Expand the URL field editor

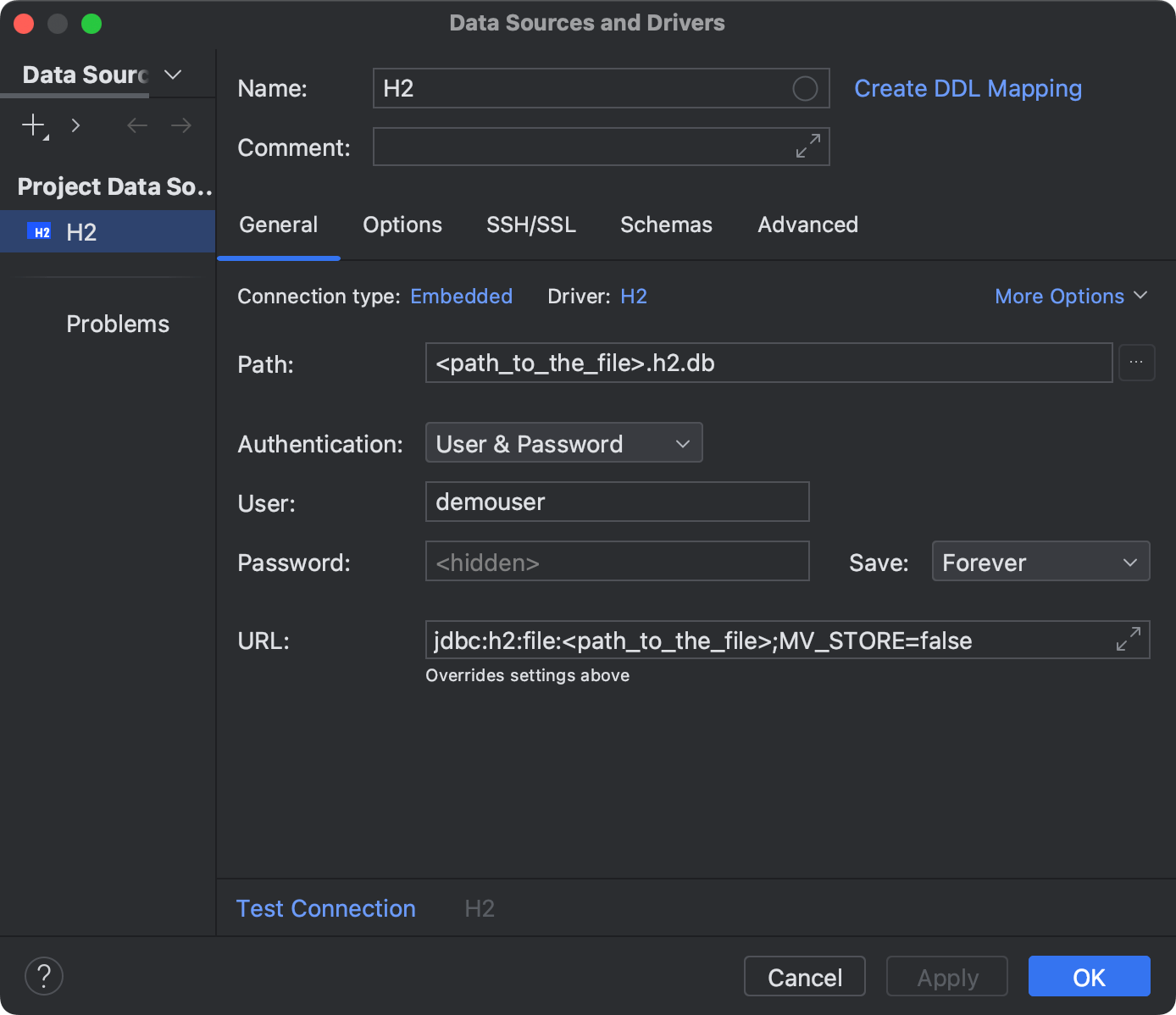pos(1127,640)
